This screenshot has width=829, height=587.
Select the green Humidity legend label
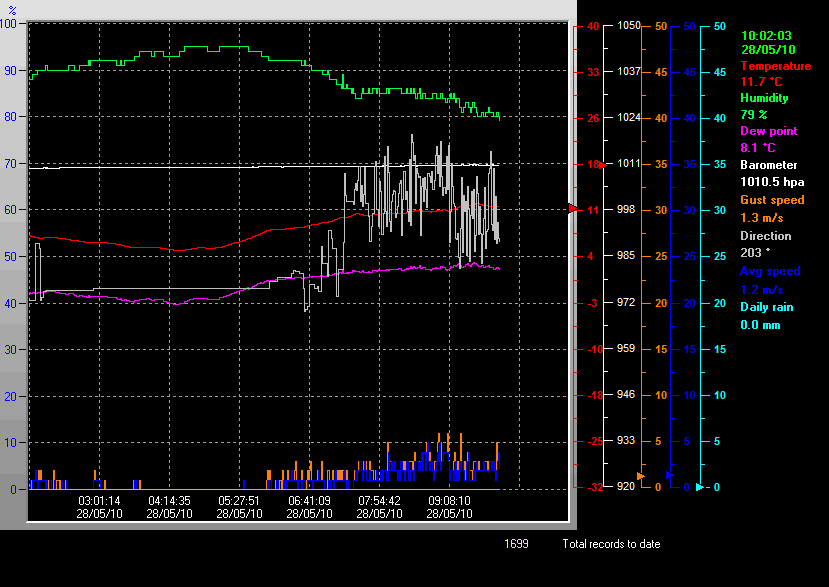764,98
